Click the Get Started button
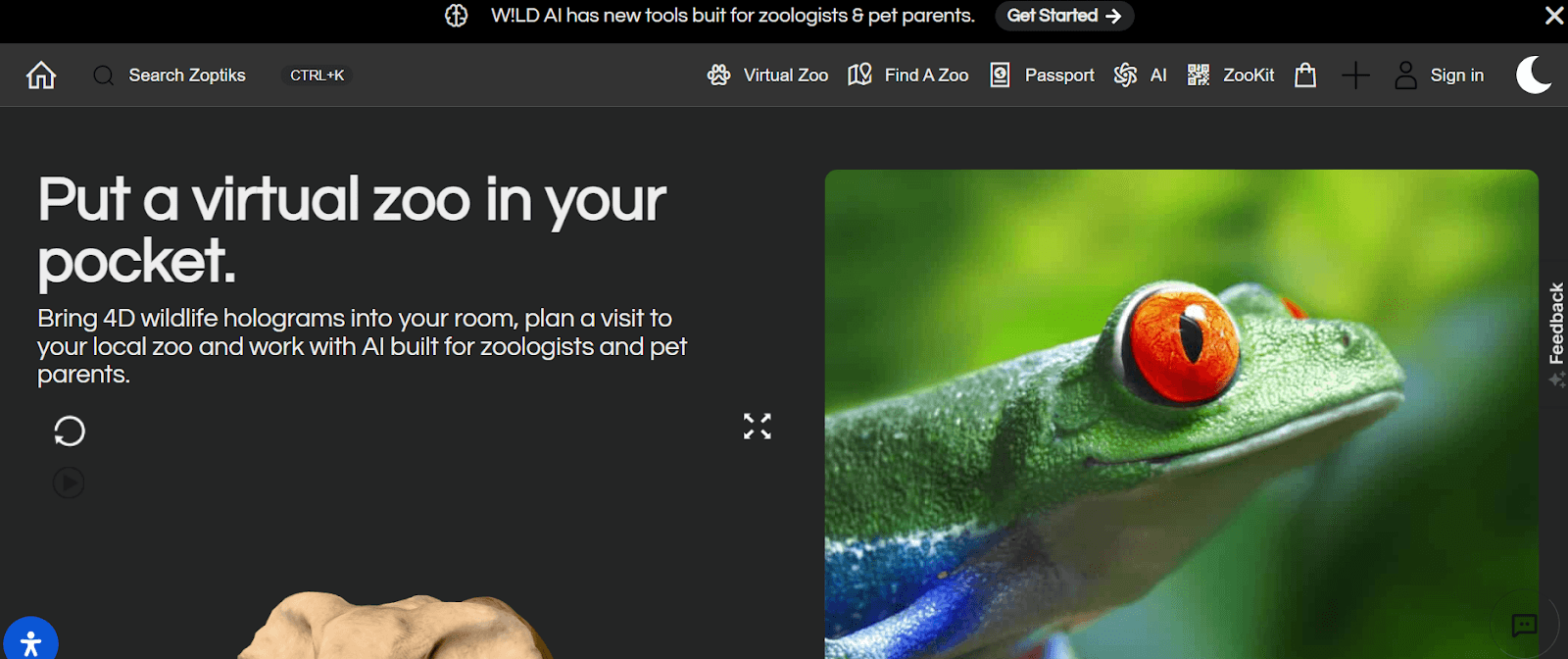This screenshot has height=659, width=1568. pos(1064,16)
